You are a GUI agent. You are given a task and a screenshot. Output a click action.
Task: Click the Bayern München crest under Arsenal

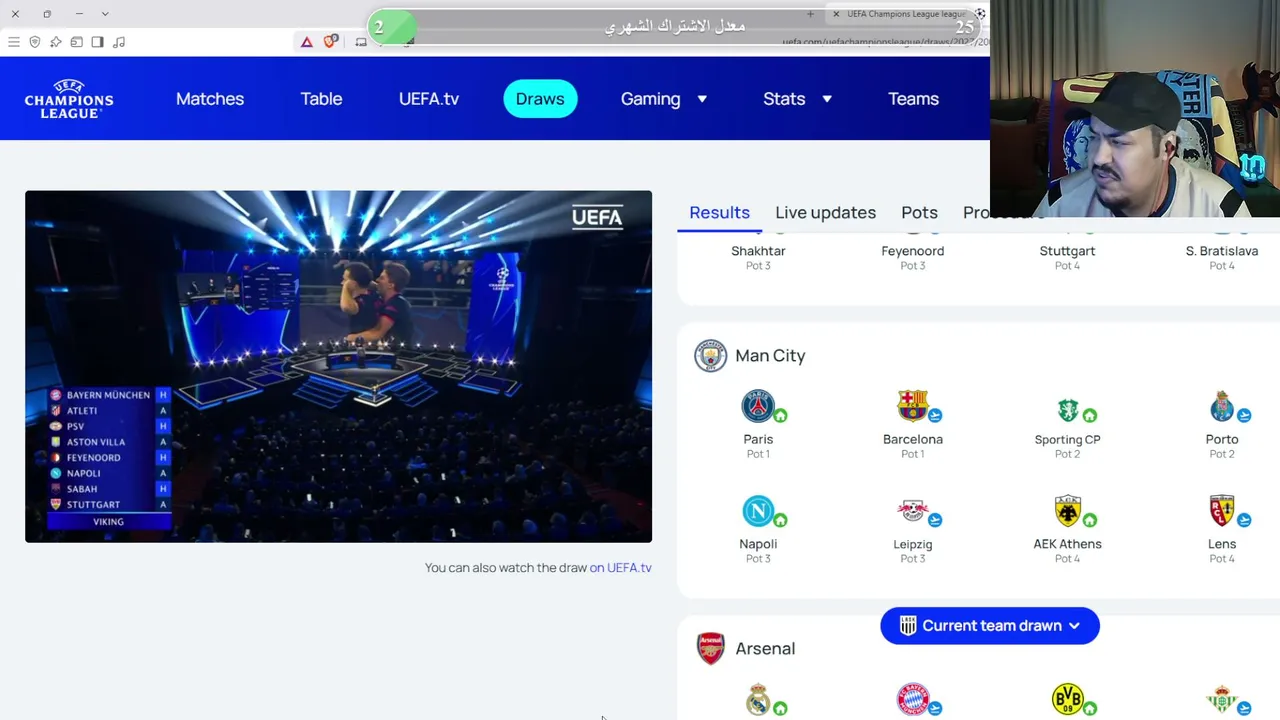pyautogui.click(x=912, y=699)
